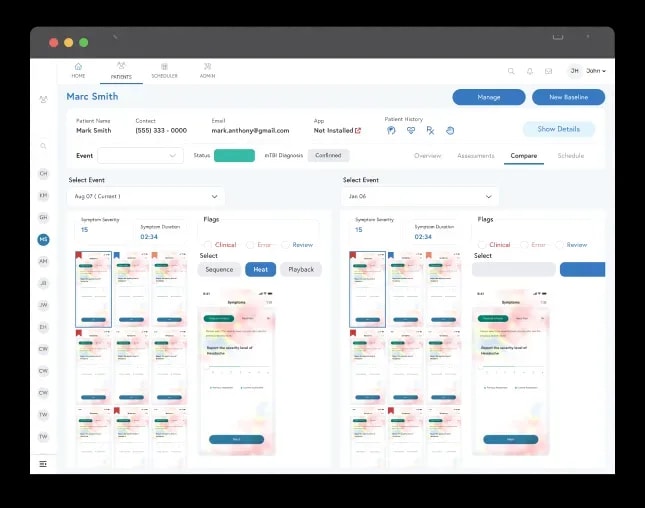645x508 pixels.
Task: Click the Marc Smith page heading
Action: [x=92, y=97]
